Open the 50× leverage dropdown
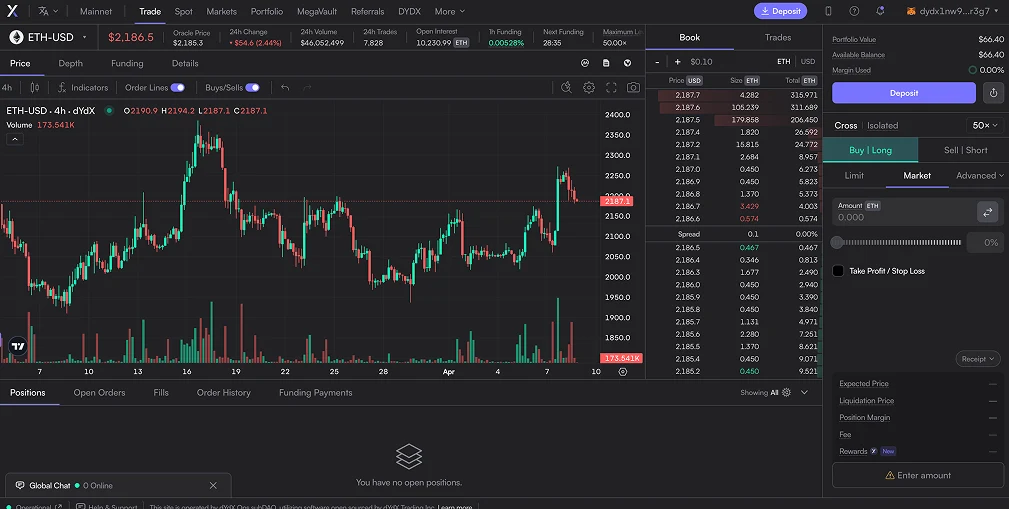This screenshot has width=1009, height=509. [x=985, y=125]
